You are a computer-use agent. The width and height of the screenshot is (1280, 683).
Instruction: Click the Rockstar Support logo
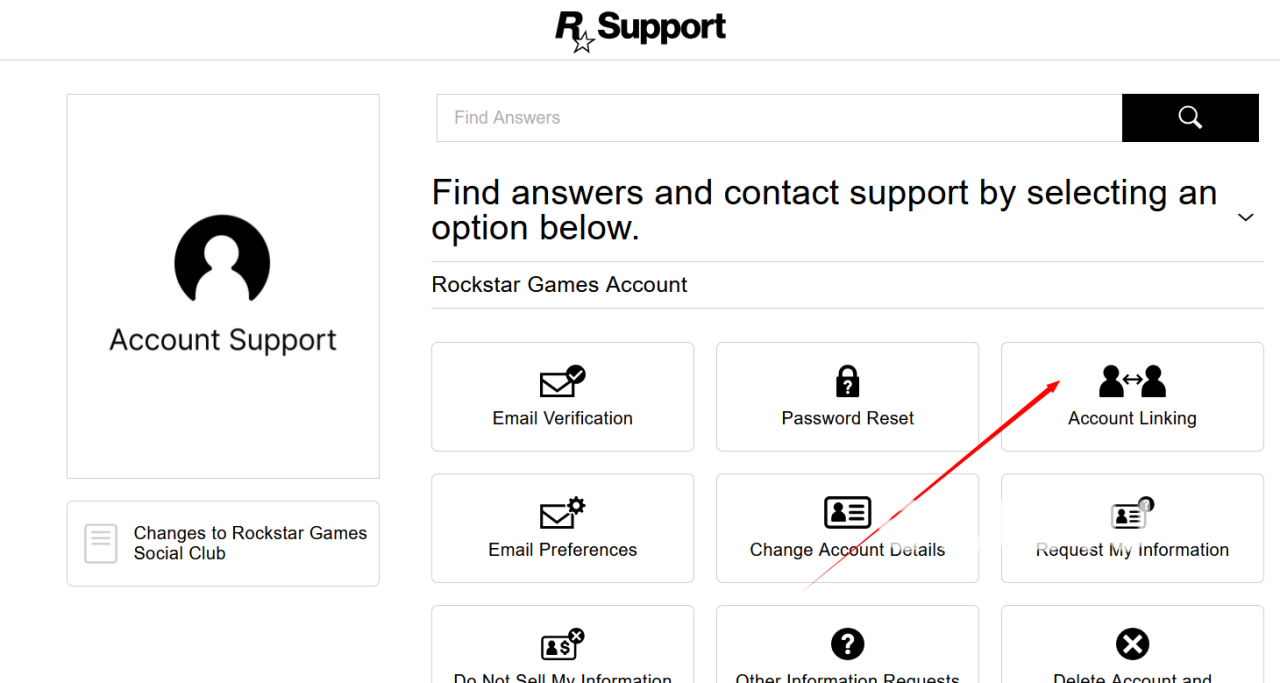[x=640, y=30]
